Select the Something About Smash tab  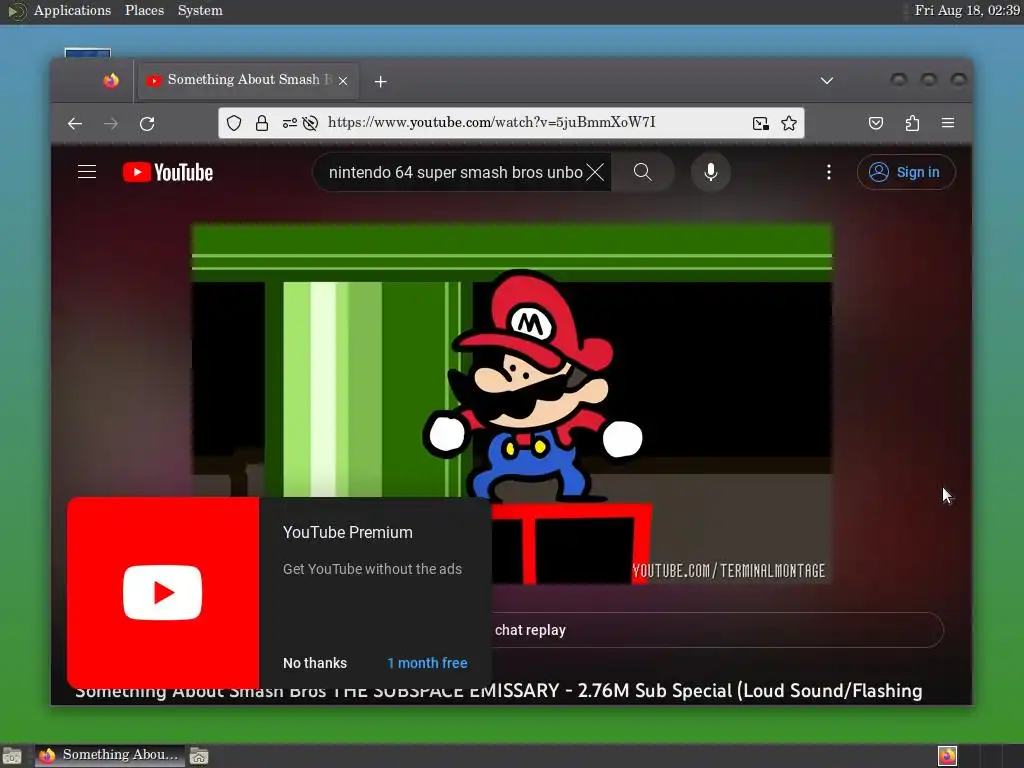point(248,80)
